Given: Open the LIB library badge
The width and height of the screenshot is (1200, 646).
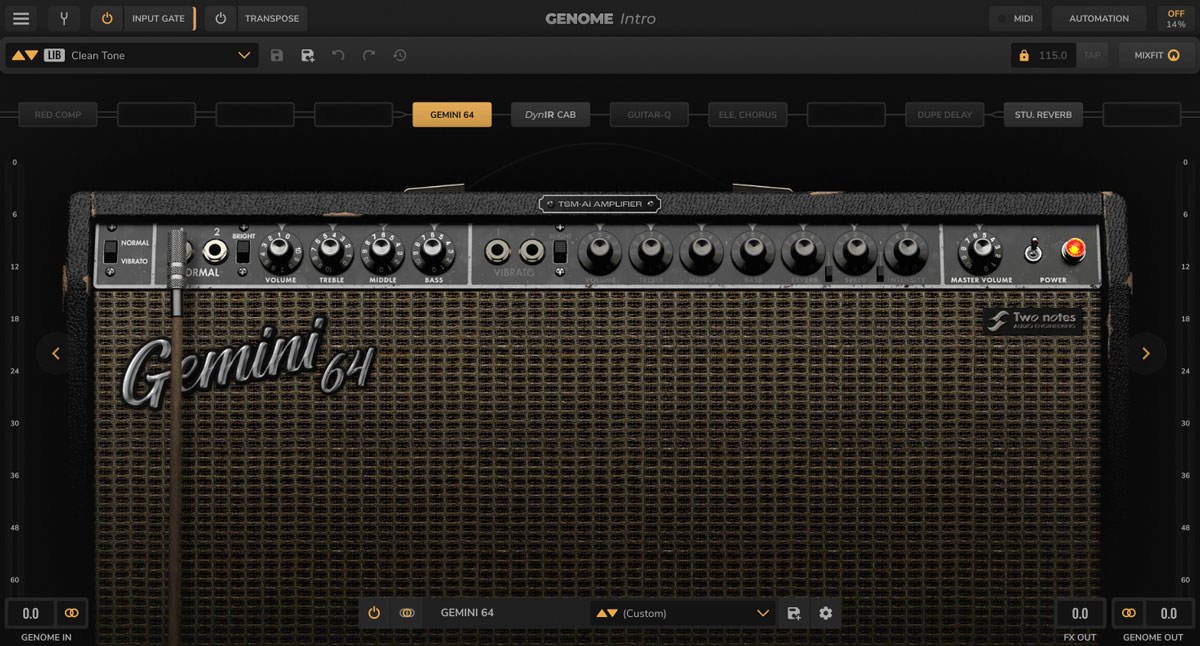Looking at the screenshot, I should tap(54, 55).
